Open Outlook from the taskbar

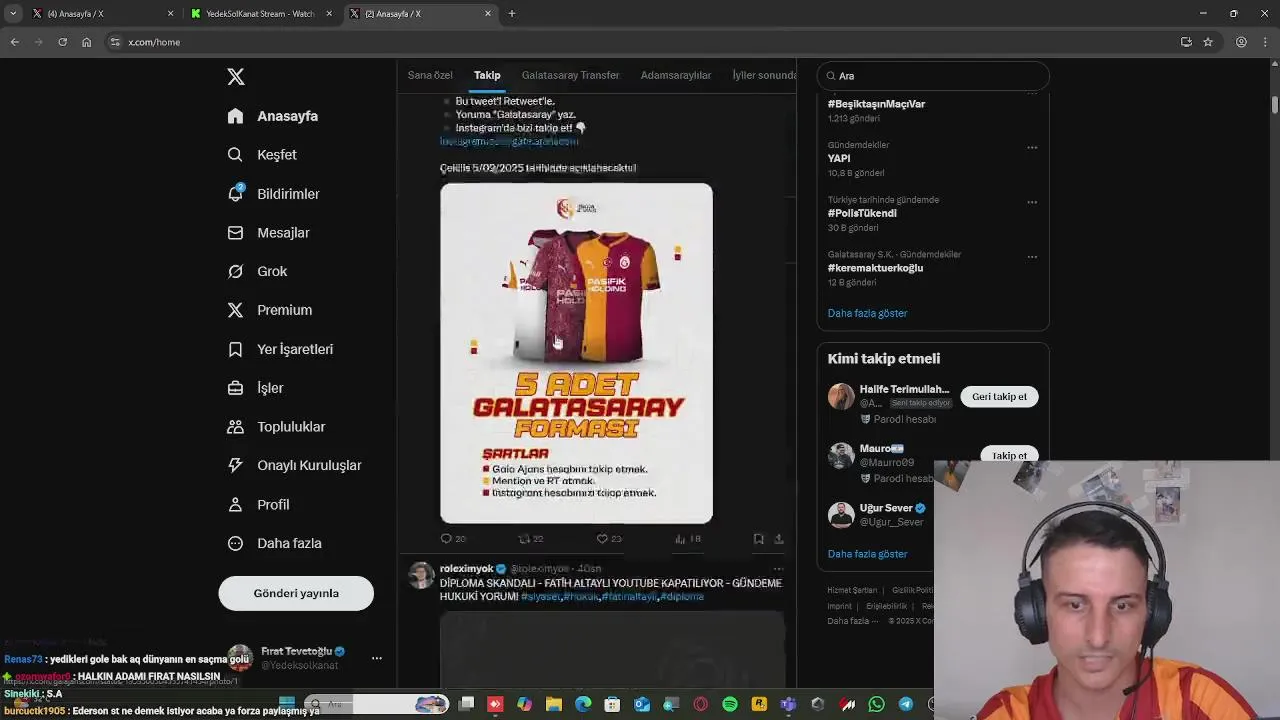(x=642, y=705)
